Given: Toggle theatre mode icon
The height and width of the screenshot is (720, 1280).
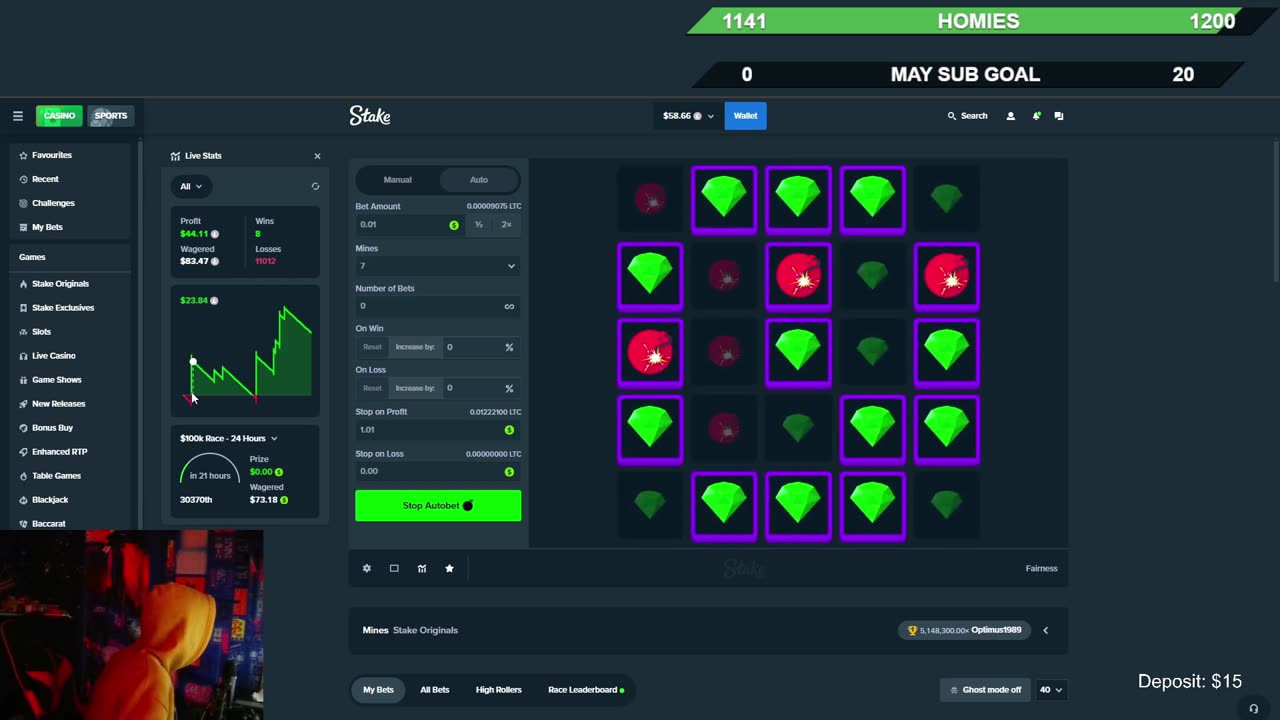Looking at the screenshot, I should pos(394,568).
